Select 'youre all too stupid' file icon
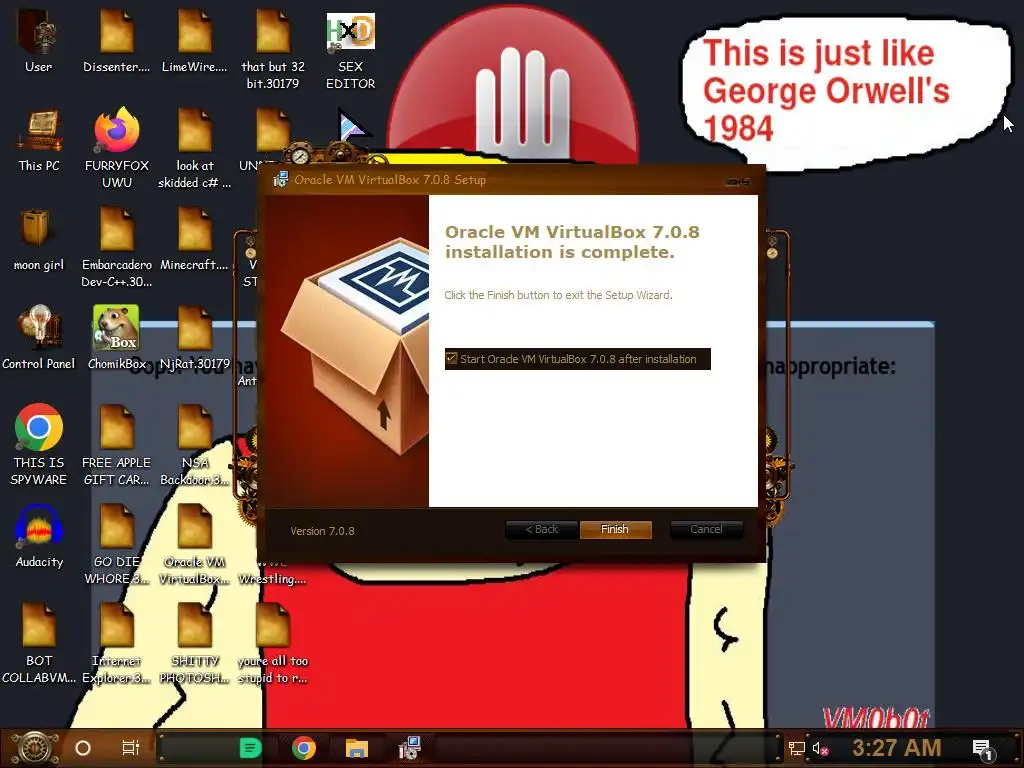The height and width of the screenshot is (768, 1024). click(273, 643)
